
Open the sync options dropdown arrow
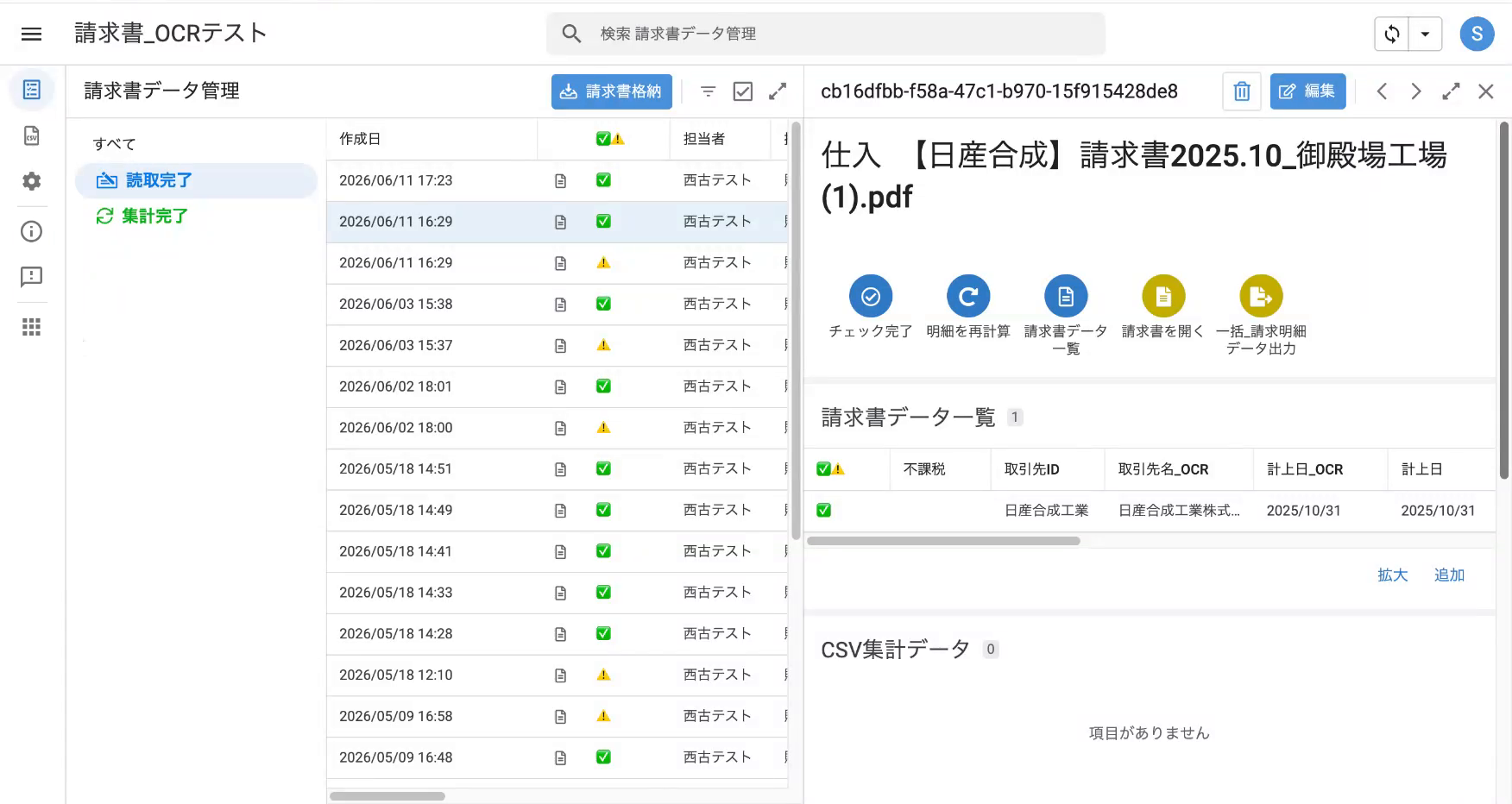(1425, 35)
